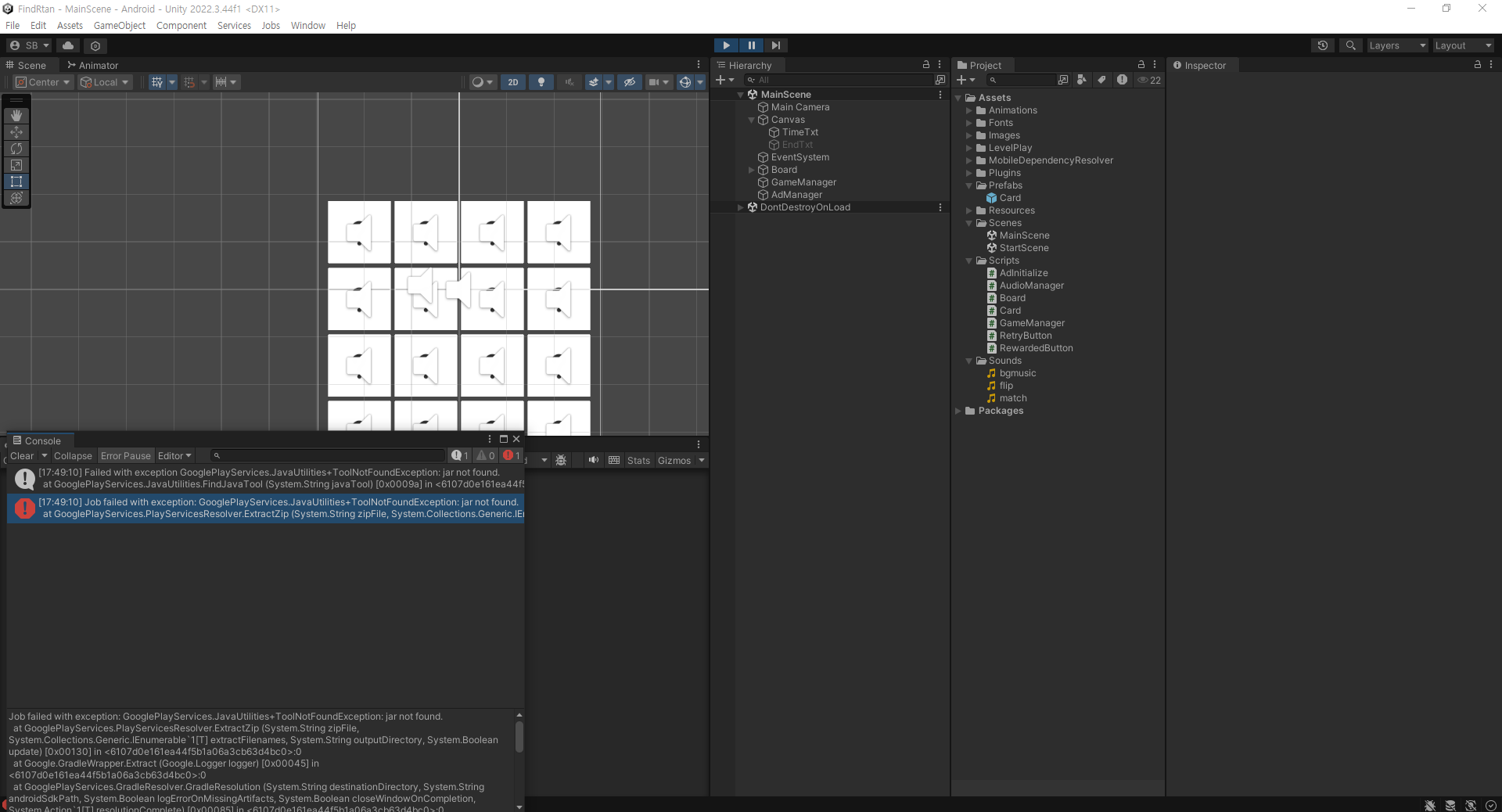Expand the Board object in Hierarchy
The image size is (1502, 812).
pos(751,170)
